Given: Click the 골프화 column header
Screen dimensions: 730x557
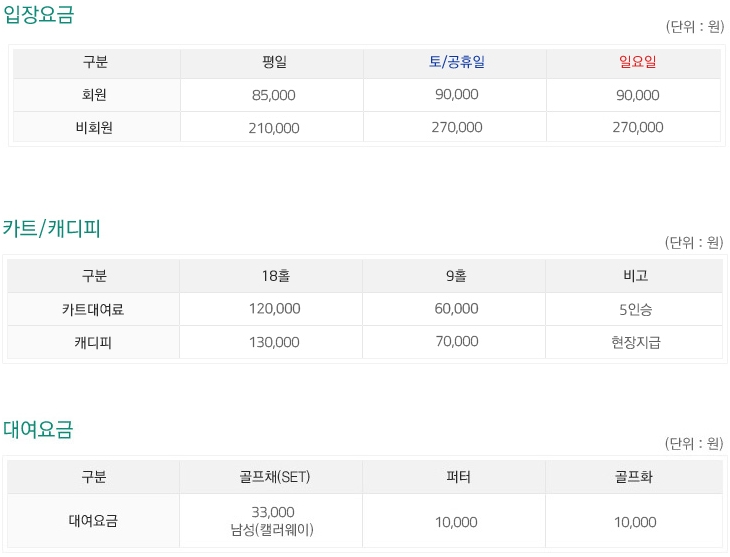Looking at the screenshot, I should pyautogui.click(x=634, y=477).
